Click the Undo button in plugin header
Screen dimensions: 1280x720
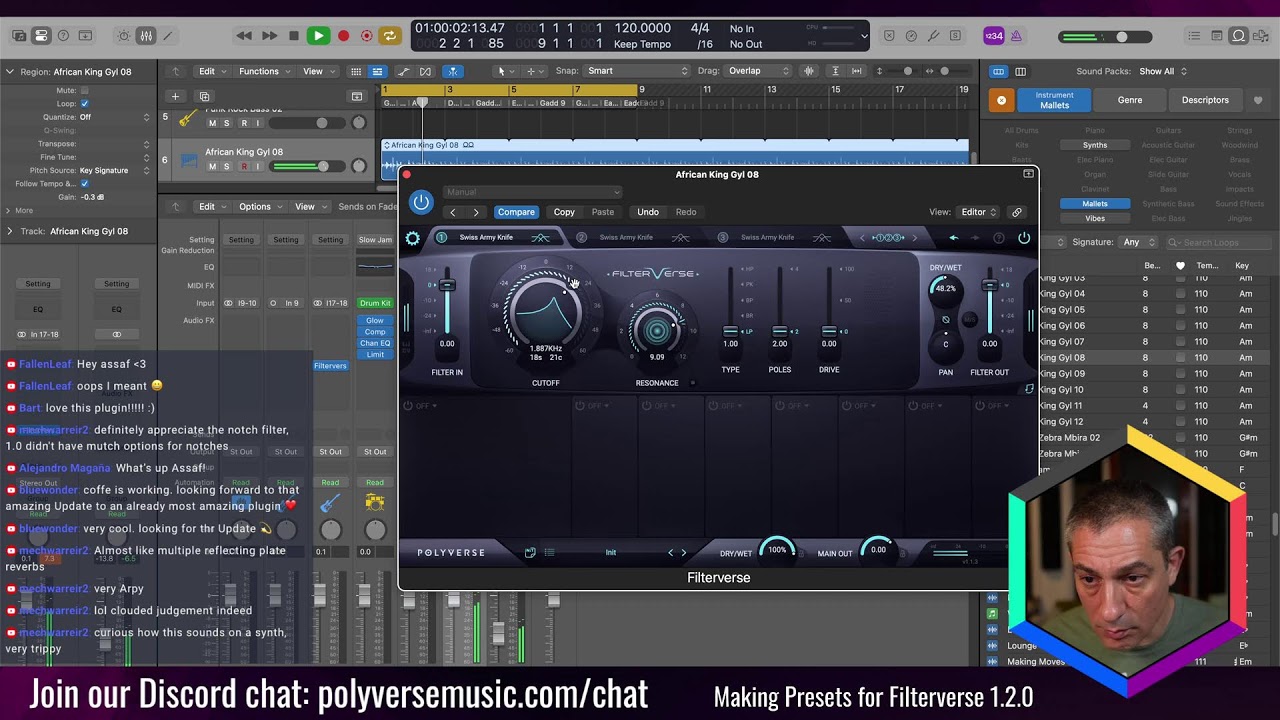[648, 212]
